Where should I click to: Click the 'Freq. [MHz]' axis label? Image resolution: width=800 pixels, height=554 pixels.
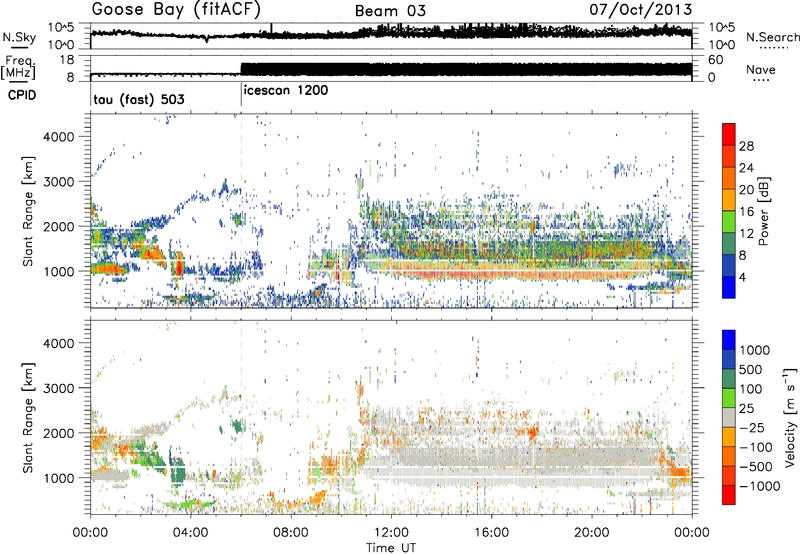pos(19,68)
